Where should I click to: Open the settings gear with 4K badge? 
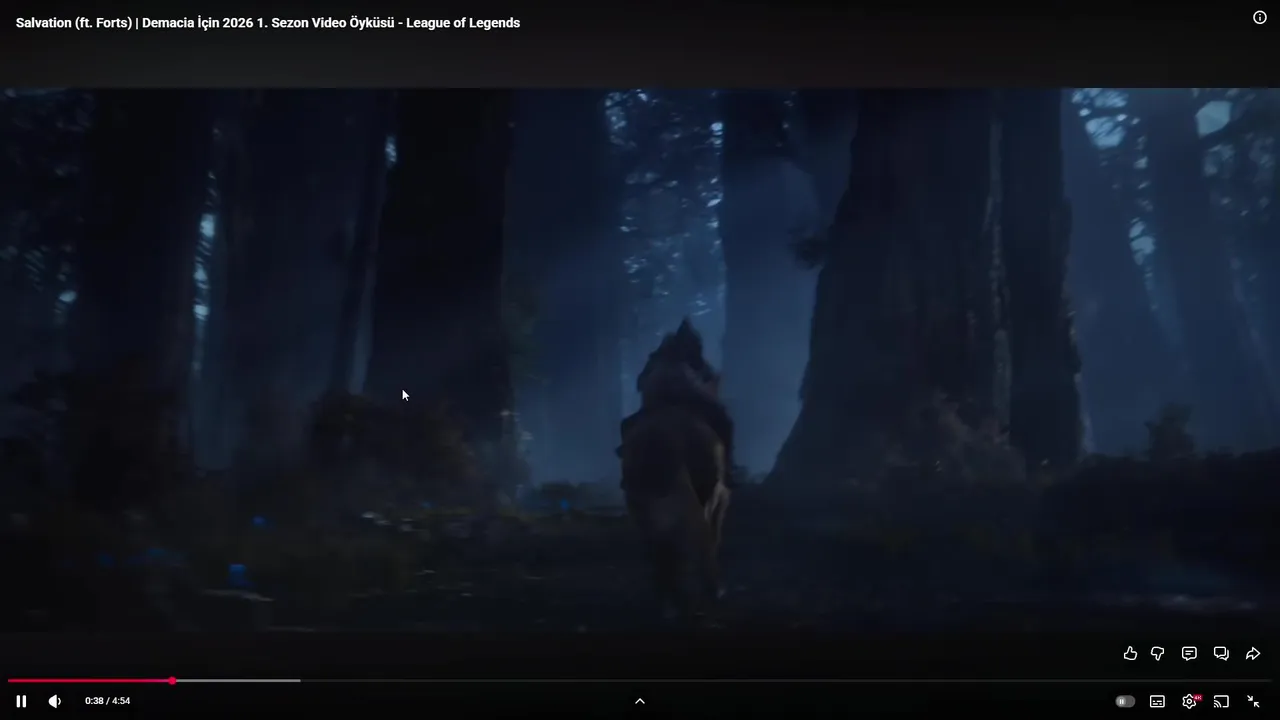(1190, 701)
